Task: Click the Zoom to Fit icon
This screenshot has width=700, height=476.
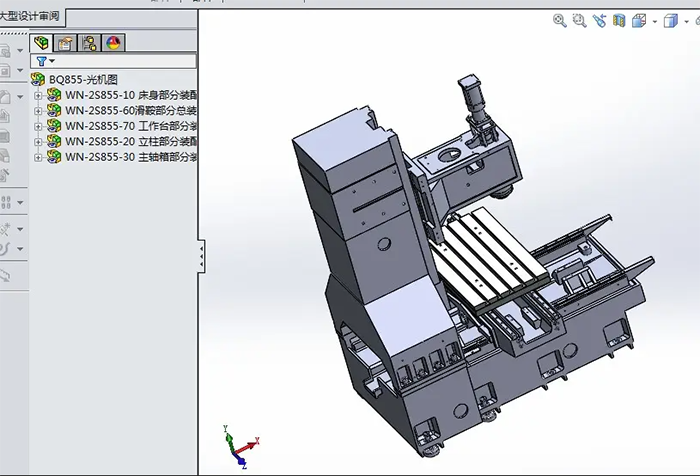Action: click(560, 20)
